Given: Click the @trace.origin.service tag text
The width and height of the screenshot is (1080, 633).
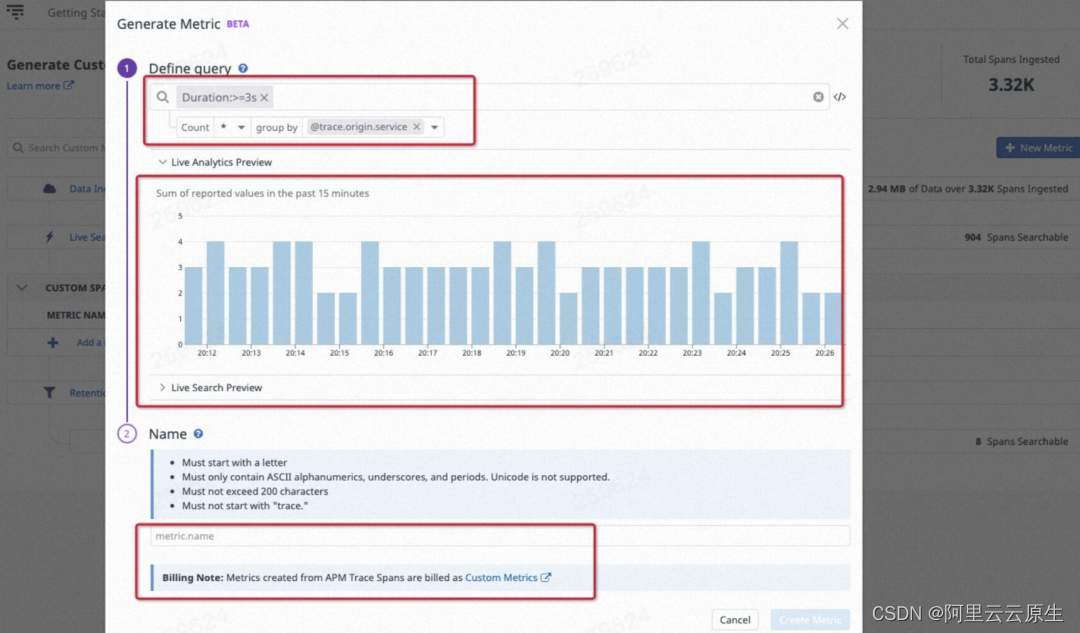Looking at the screenshot, I should pyautogui.click(x=359, y=127).
